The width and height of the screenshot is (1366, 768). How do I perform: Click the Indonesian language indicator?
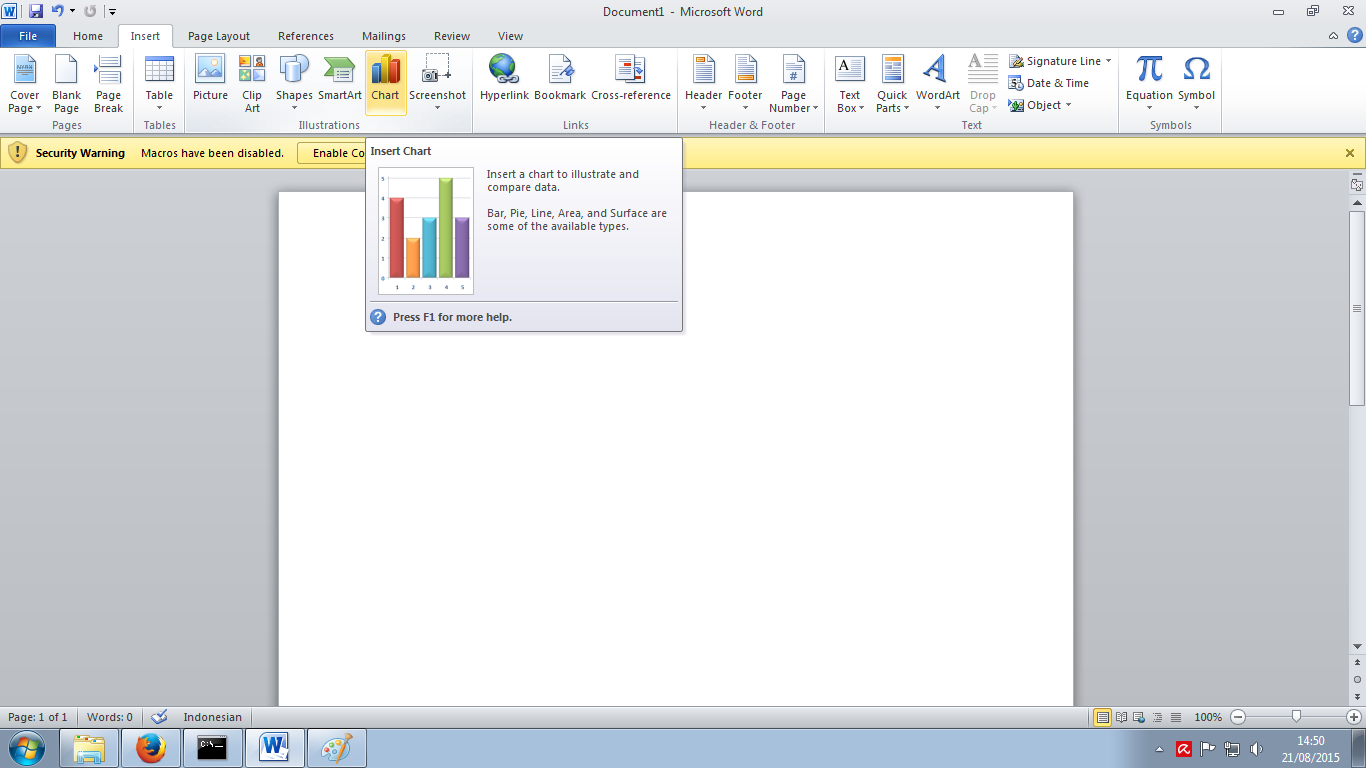pos(212,717)
